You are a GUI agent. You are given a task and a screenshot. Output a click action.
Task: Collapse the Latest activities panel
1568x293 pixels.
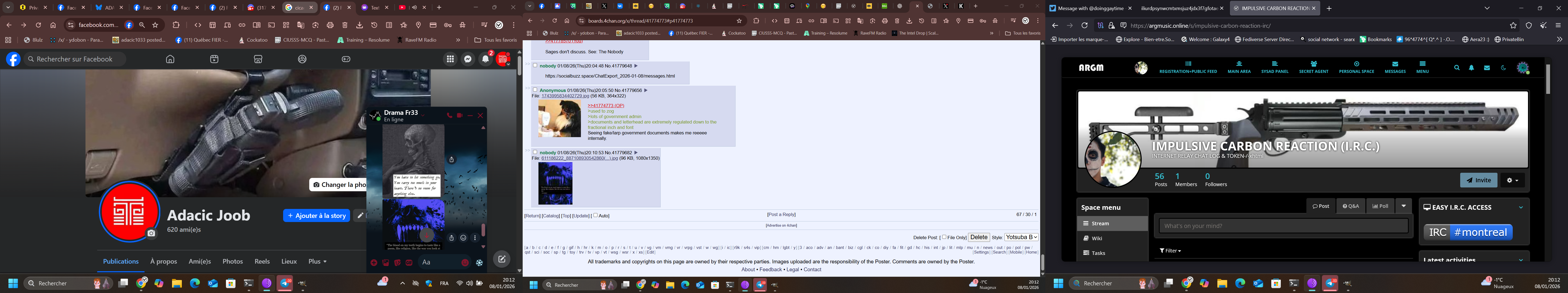pos(1521,260)
